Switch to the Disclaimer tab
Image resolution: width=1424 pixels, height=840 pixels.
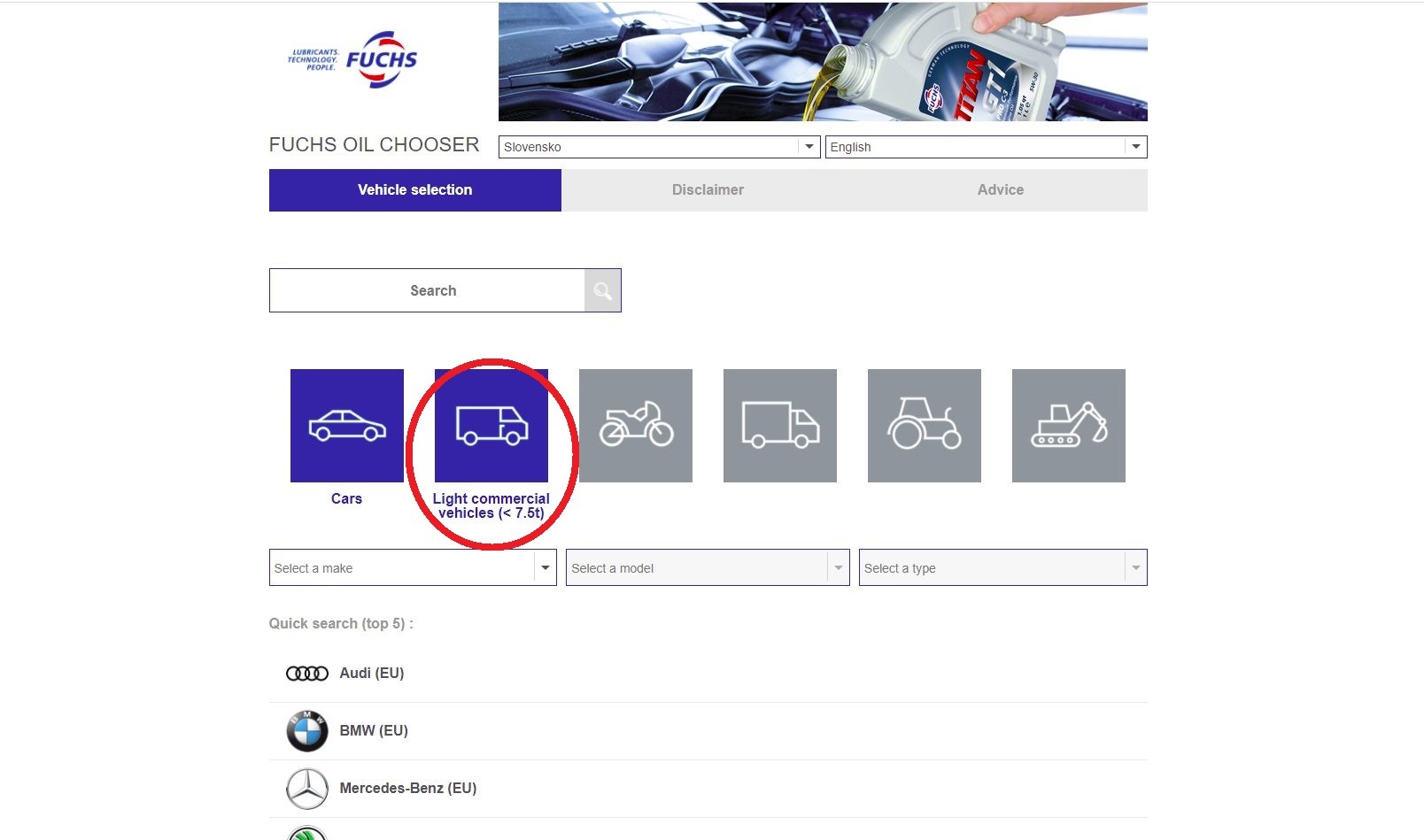click(708, 190)
